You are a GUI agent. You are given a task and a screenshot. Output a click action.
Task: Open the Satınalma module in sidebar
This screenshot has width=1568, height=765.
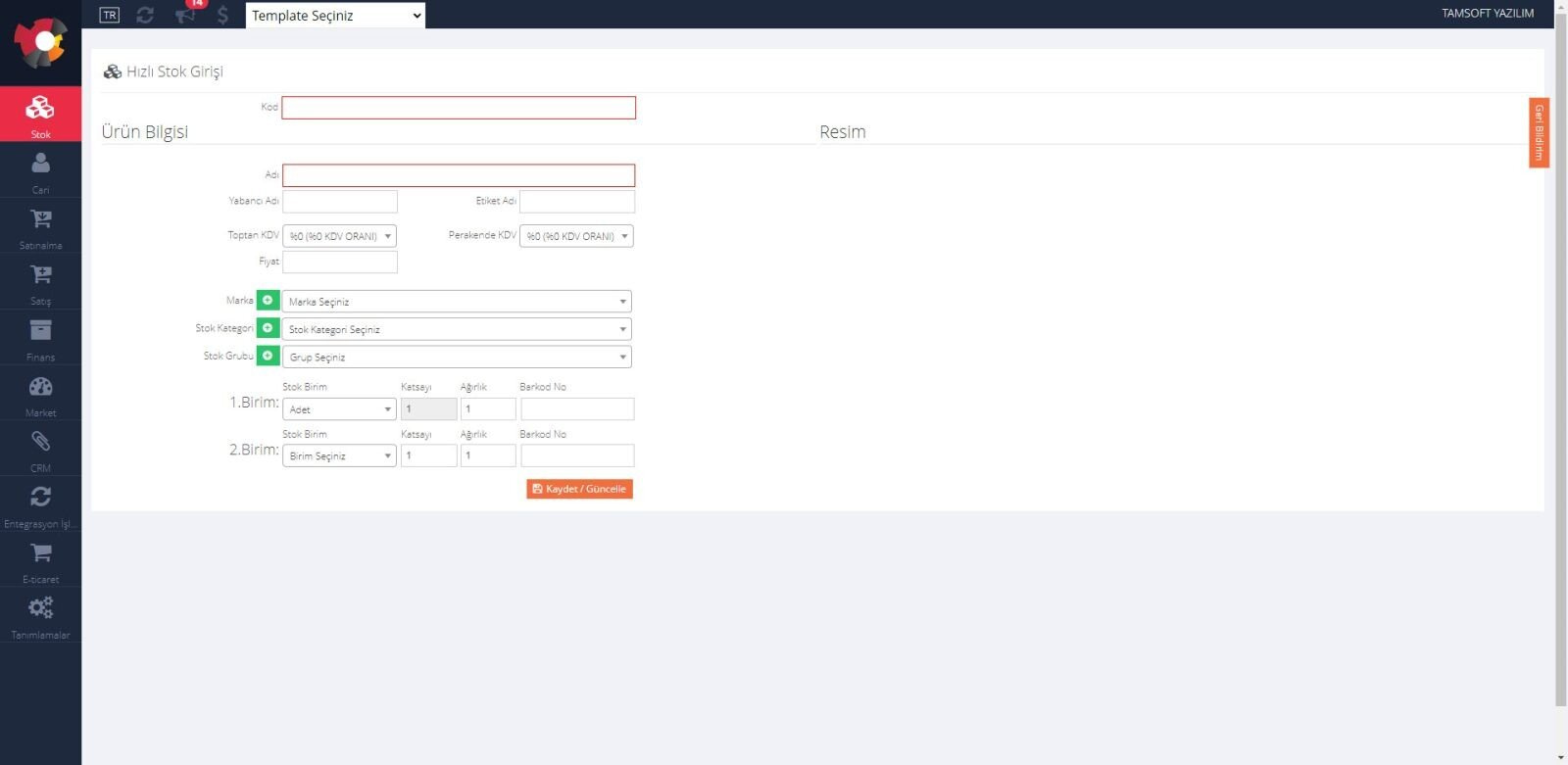pyautogui.click(x=40, y=226)
